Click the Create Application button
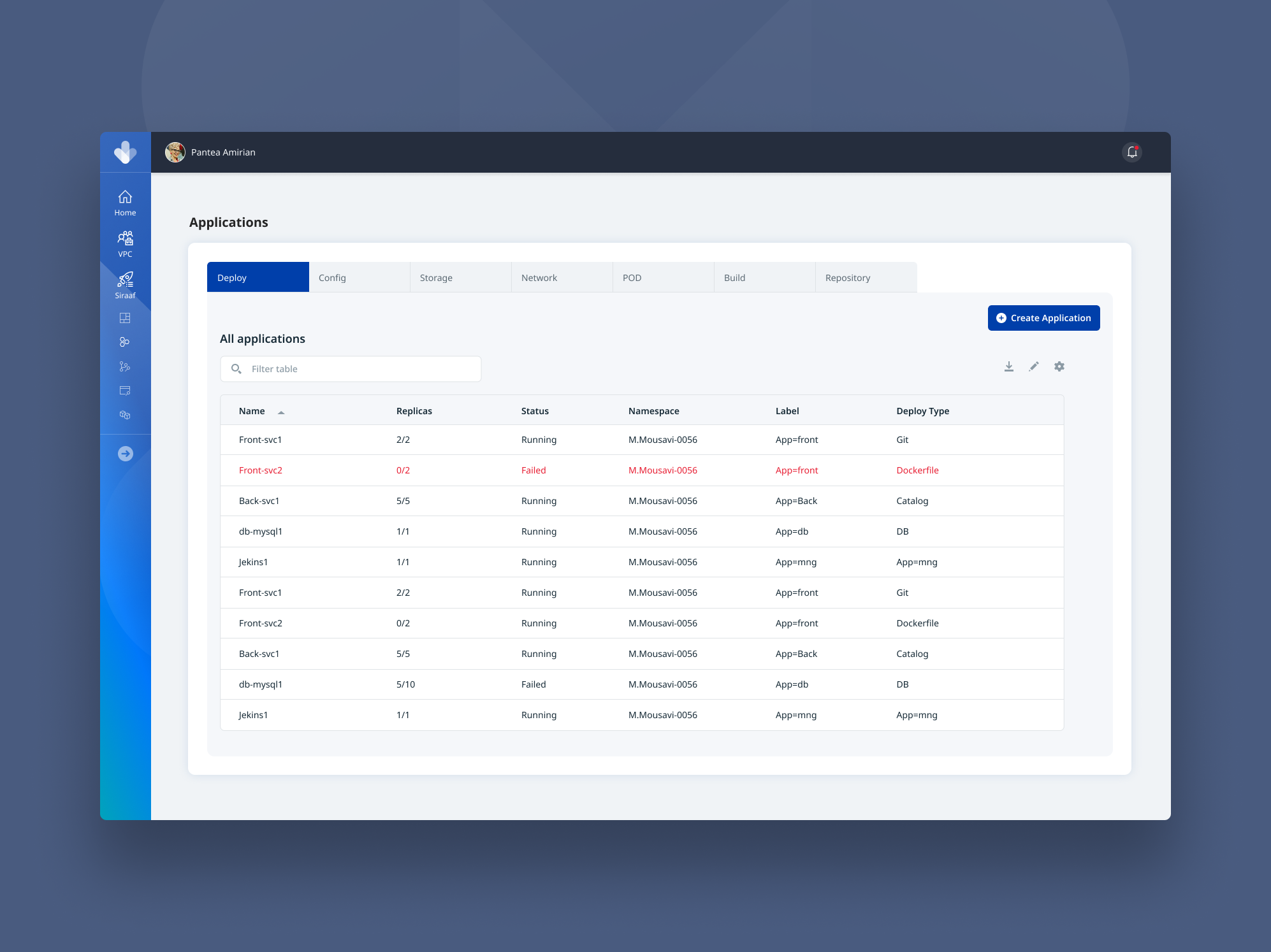1271x952 pixels. pyautogui.click(x=1043, y=318)
